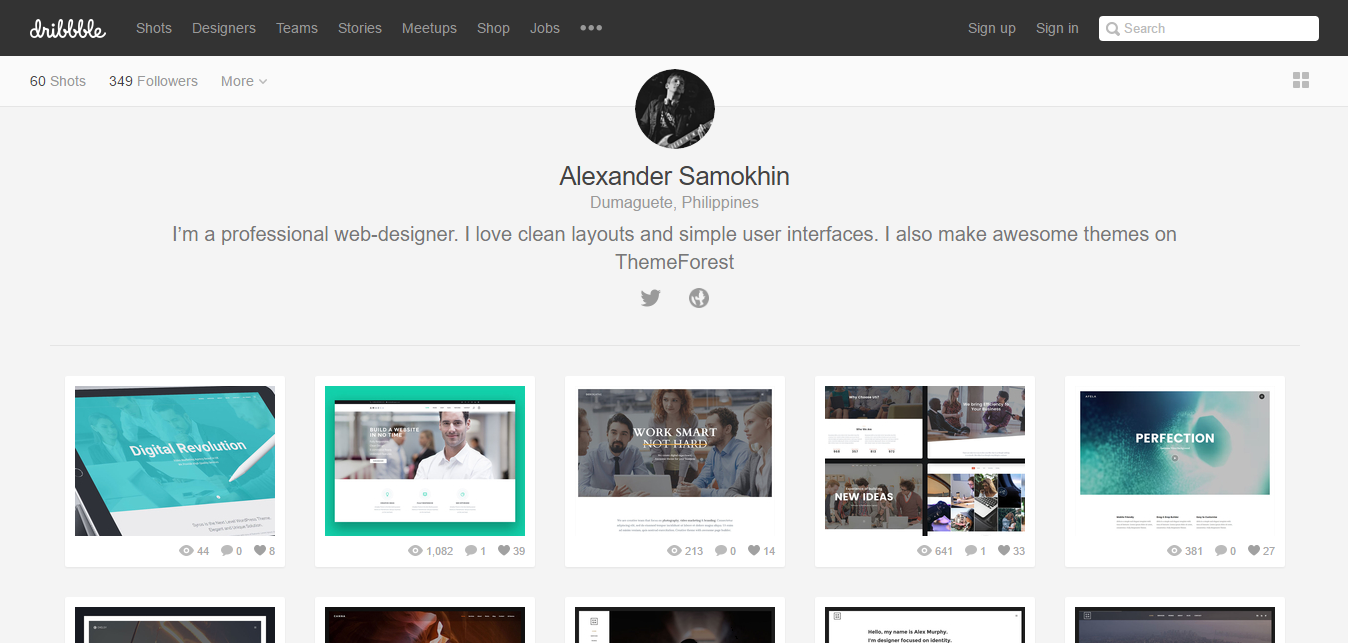This screenshot has width=1348, height=643.
Task: Go to the Designers navigation item
Action: point(224,28)
